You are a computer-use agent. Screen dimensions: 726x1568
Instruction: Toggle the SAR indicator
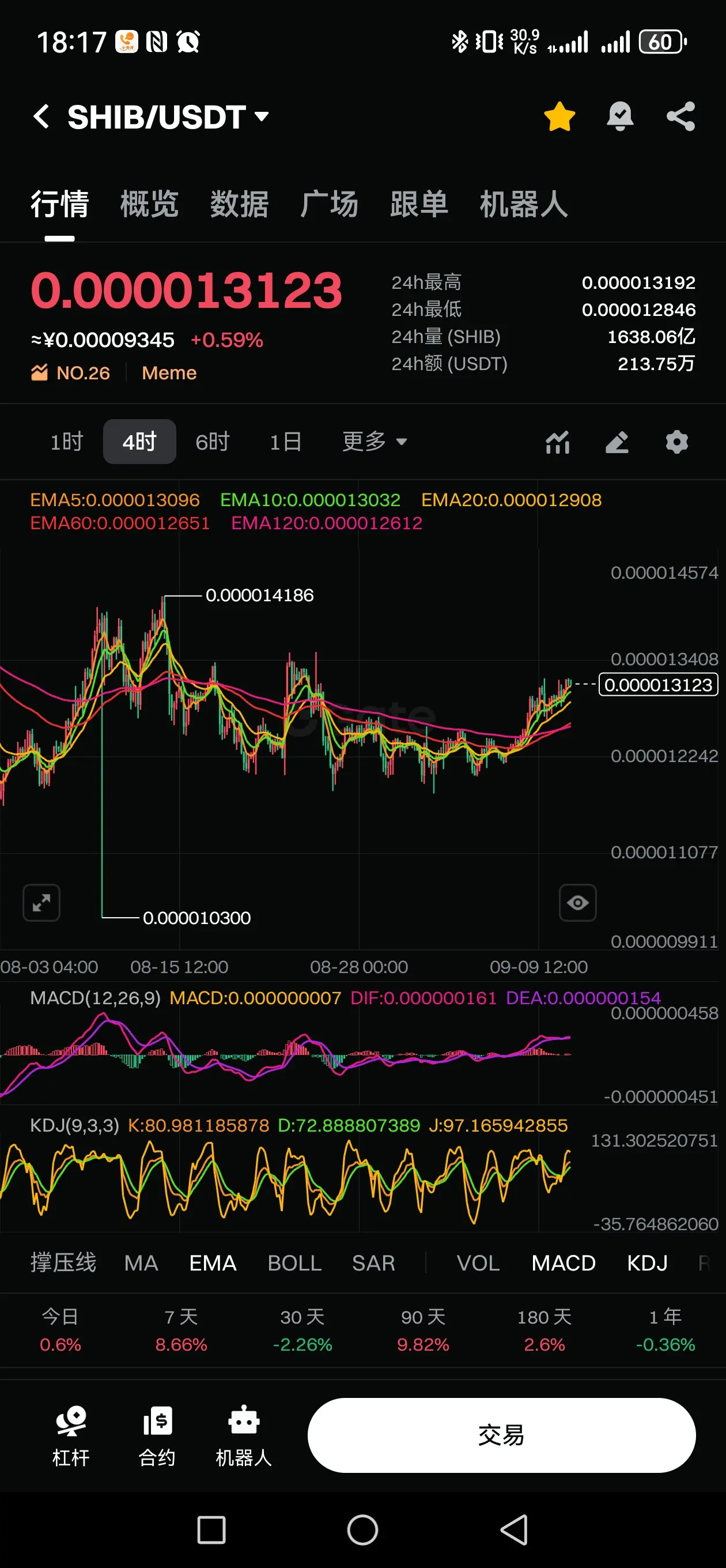(x=373, y=1263)
